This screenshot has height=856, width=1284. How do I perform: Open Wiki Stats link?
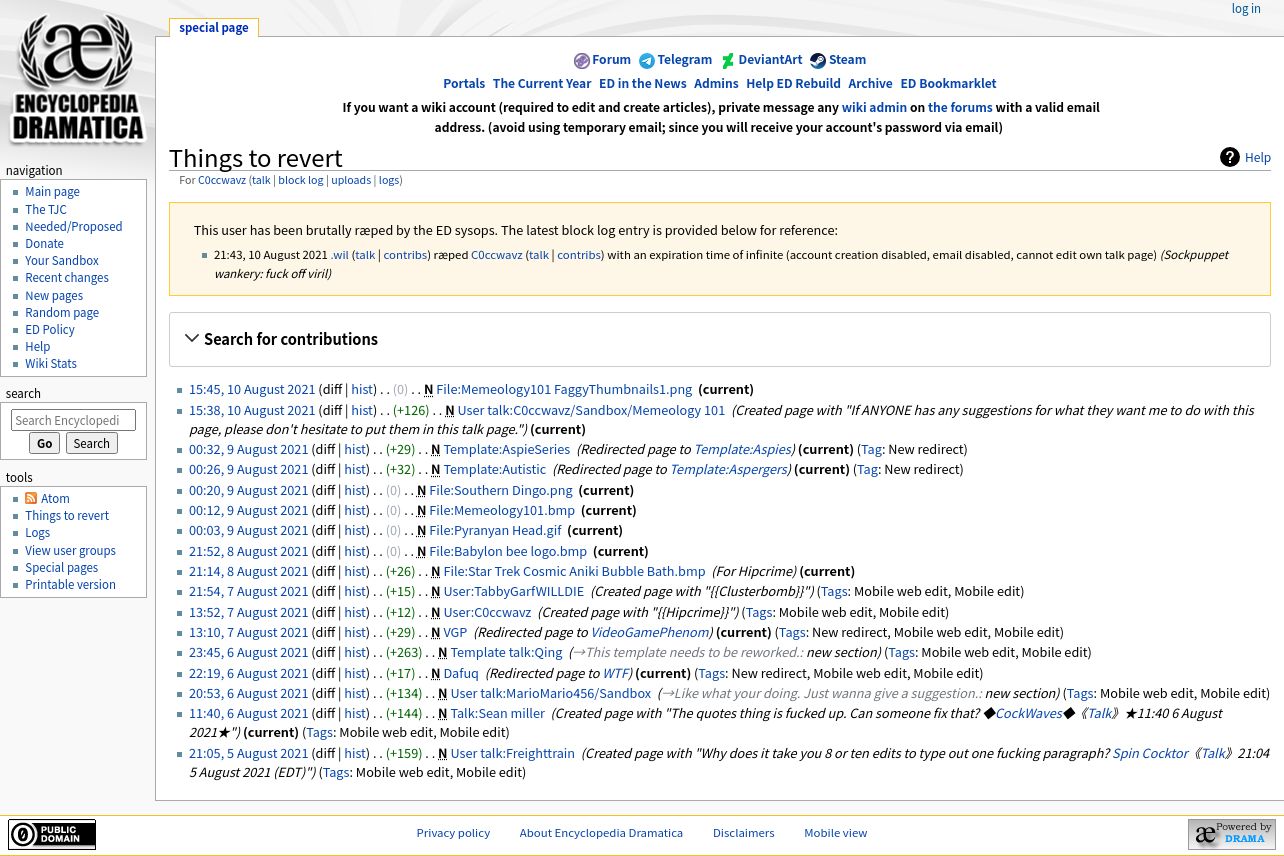click(51, 363)
